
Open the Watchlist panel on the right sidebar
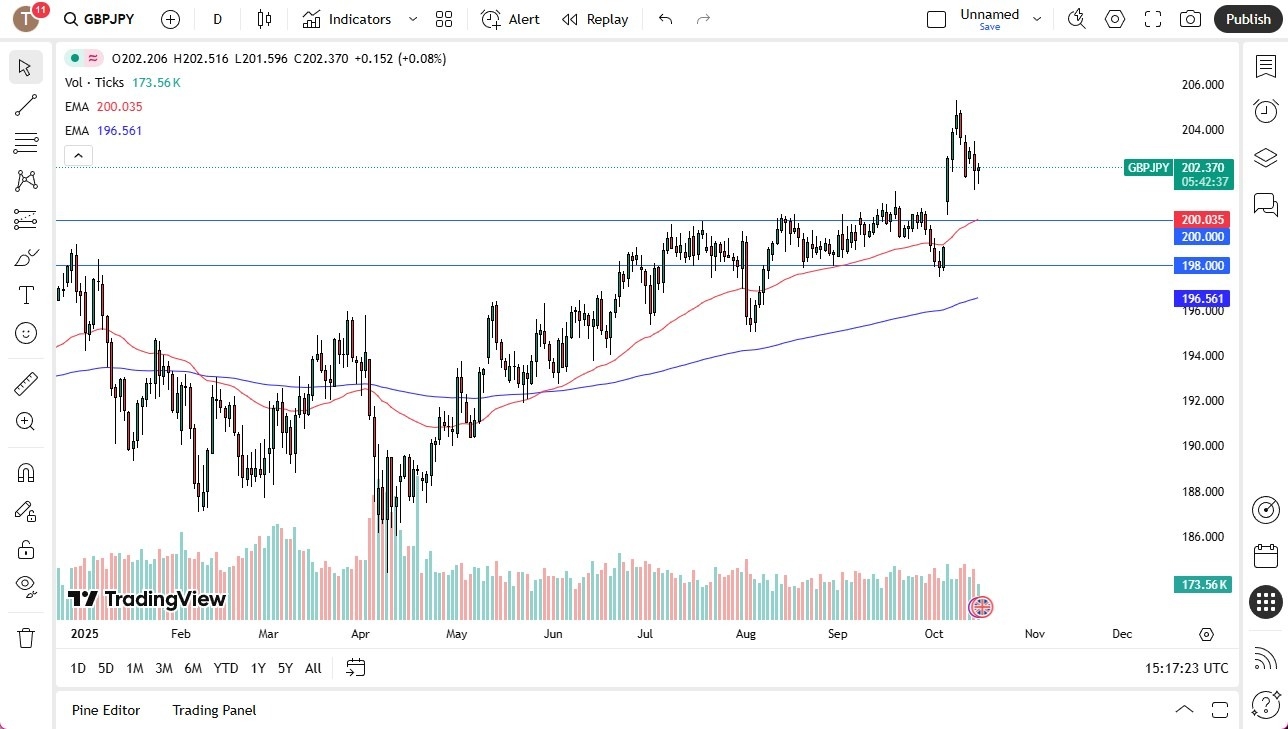1265,66
